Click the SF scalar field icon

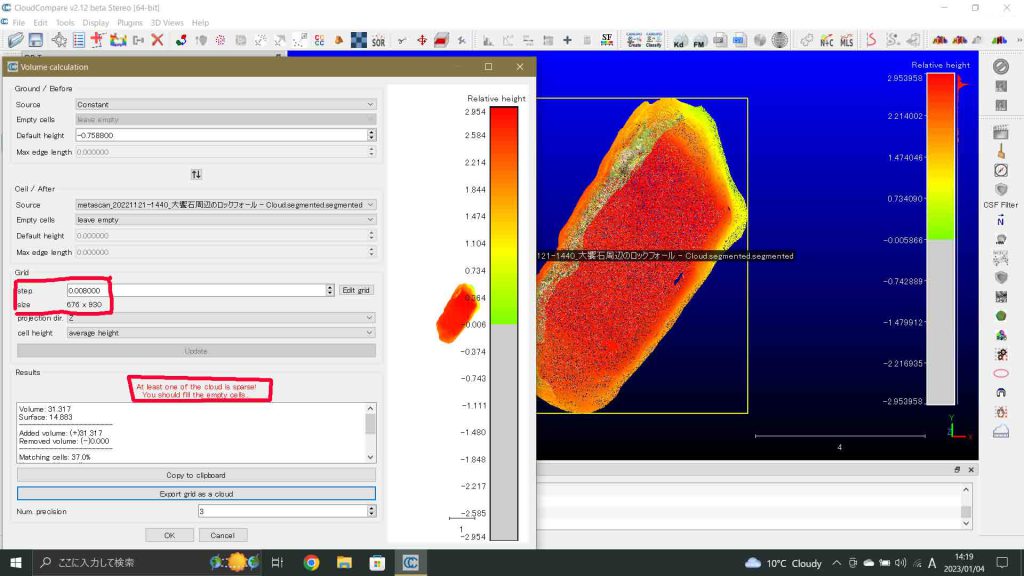[606, 40]
